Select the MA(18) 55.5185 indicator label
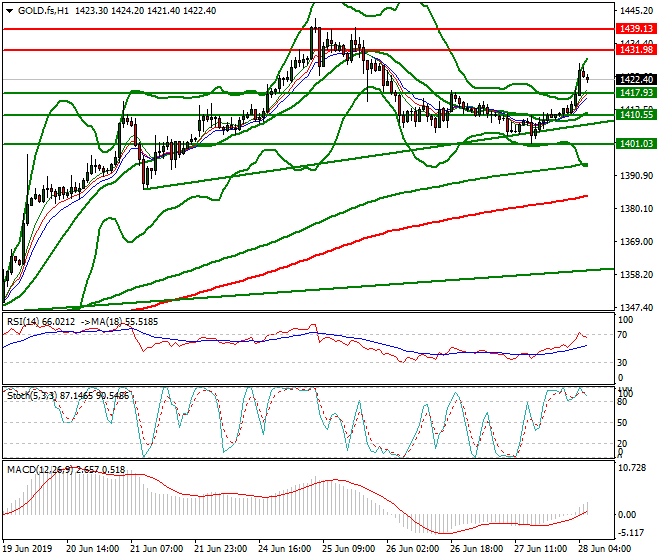 [x=125, y=322]
